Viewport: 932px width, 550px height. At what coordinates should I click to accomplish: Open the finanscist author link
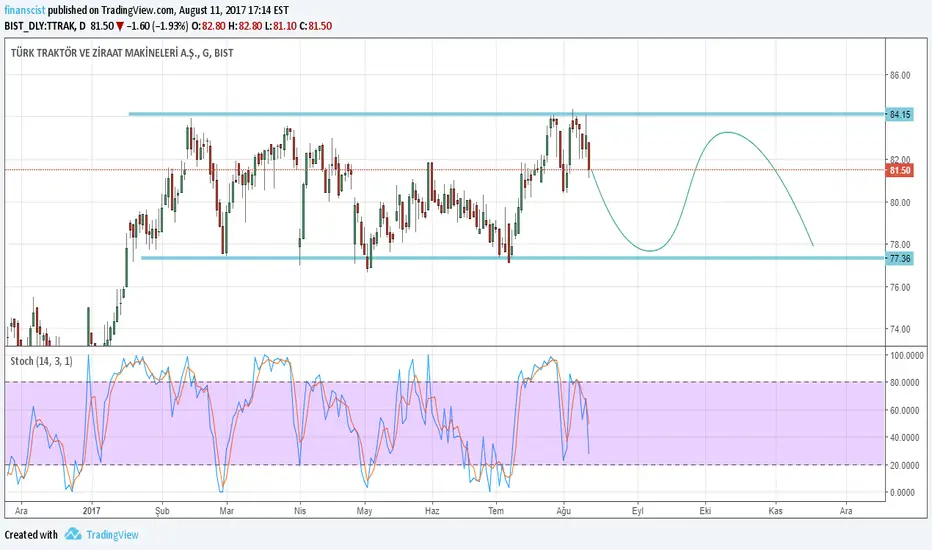(24, 10)
